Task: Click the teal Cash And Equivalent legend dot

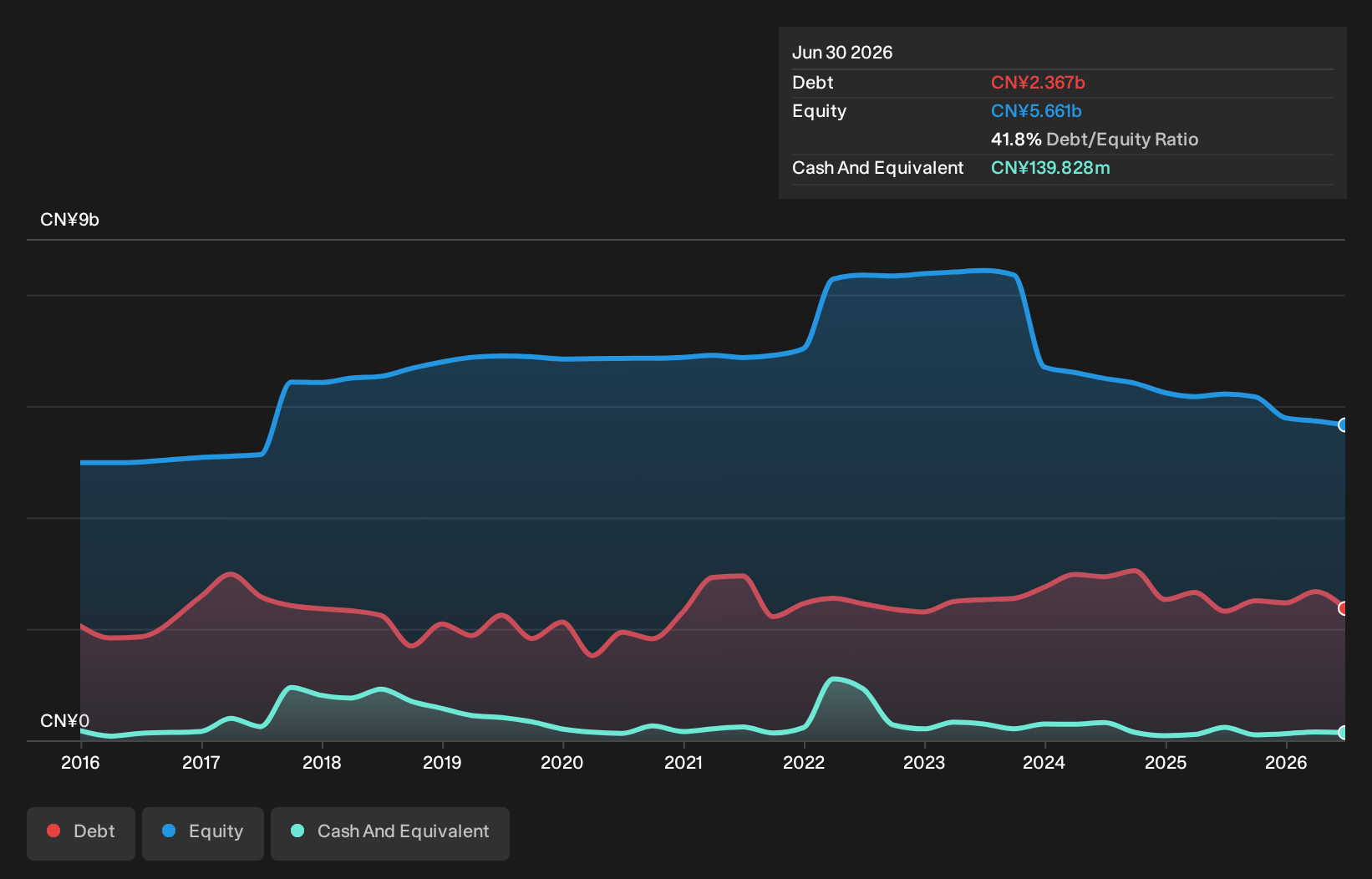Action: pyautogui.click(x=297, y=831)
